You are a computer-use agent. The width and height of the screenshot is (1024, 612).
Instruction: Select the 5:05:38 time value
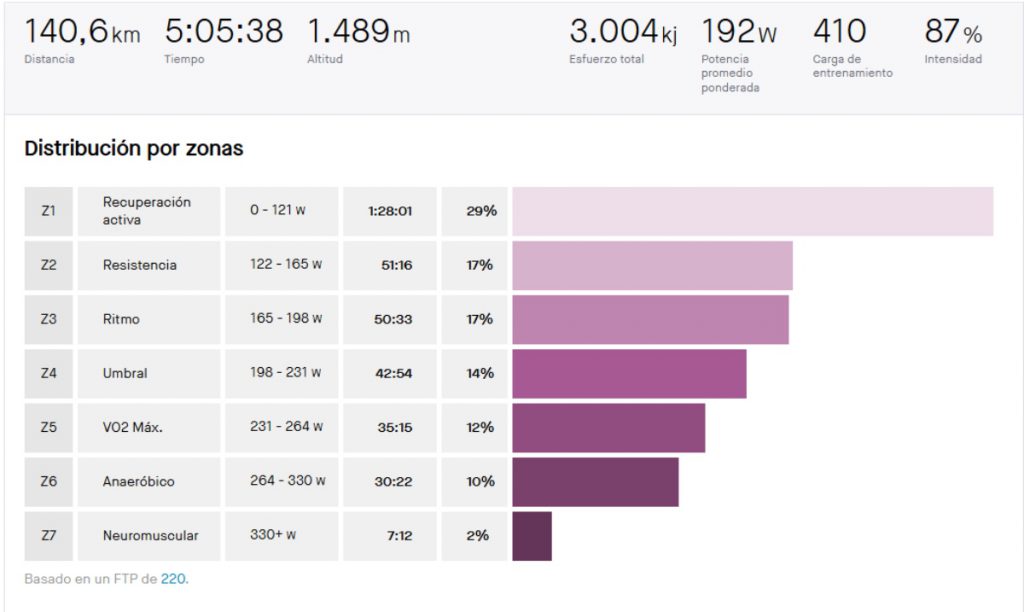[223, 32]
